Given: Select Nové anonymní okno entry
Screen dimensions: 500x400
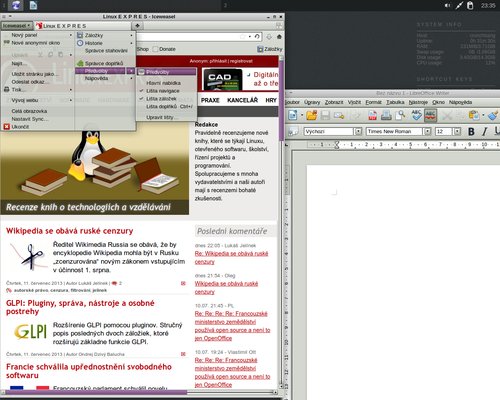Looking at the screenshot, I should [x=38, y=43].
